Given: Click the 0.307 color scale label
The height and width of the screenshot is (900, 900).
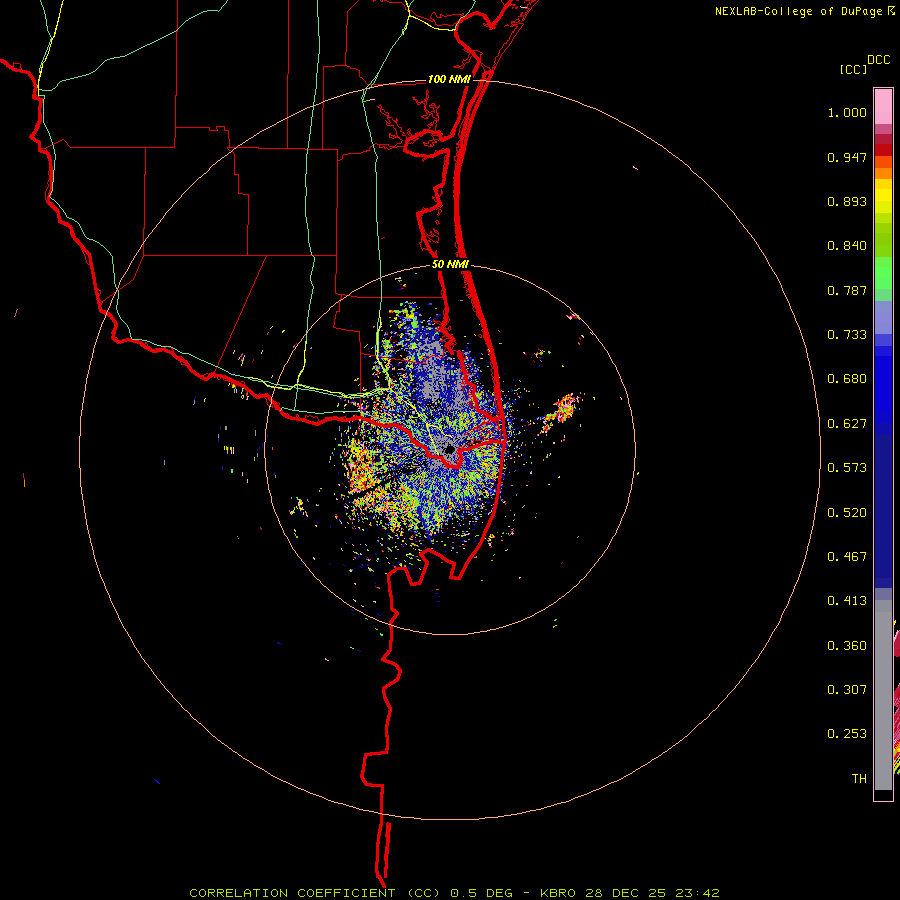Looking at the screenshot, I should point(847,690).
